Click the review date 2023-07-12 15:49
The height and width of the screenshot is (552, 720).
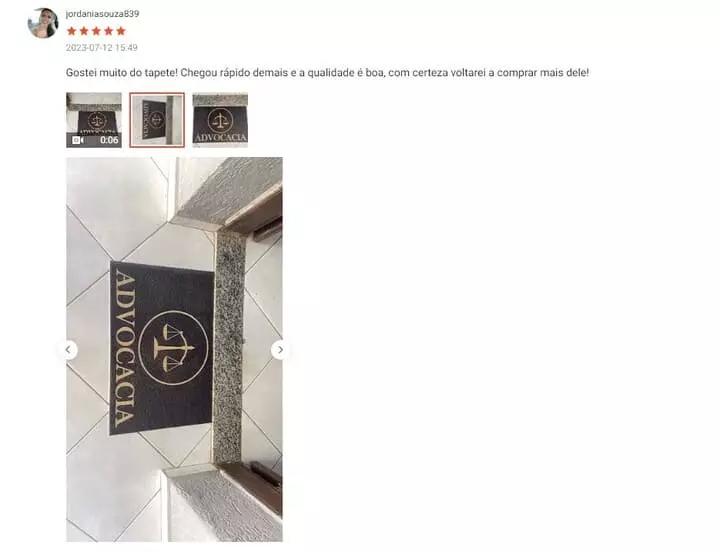click(101, 48)
